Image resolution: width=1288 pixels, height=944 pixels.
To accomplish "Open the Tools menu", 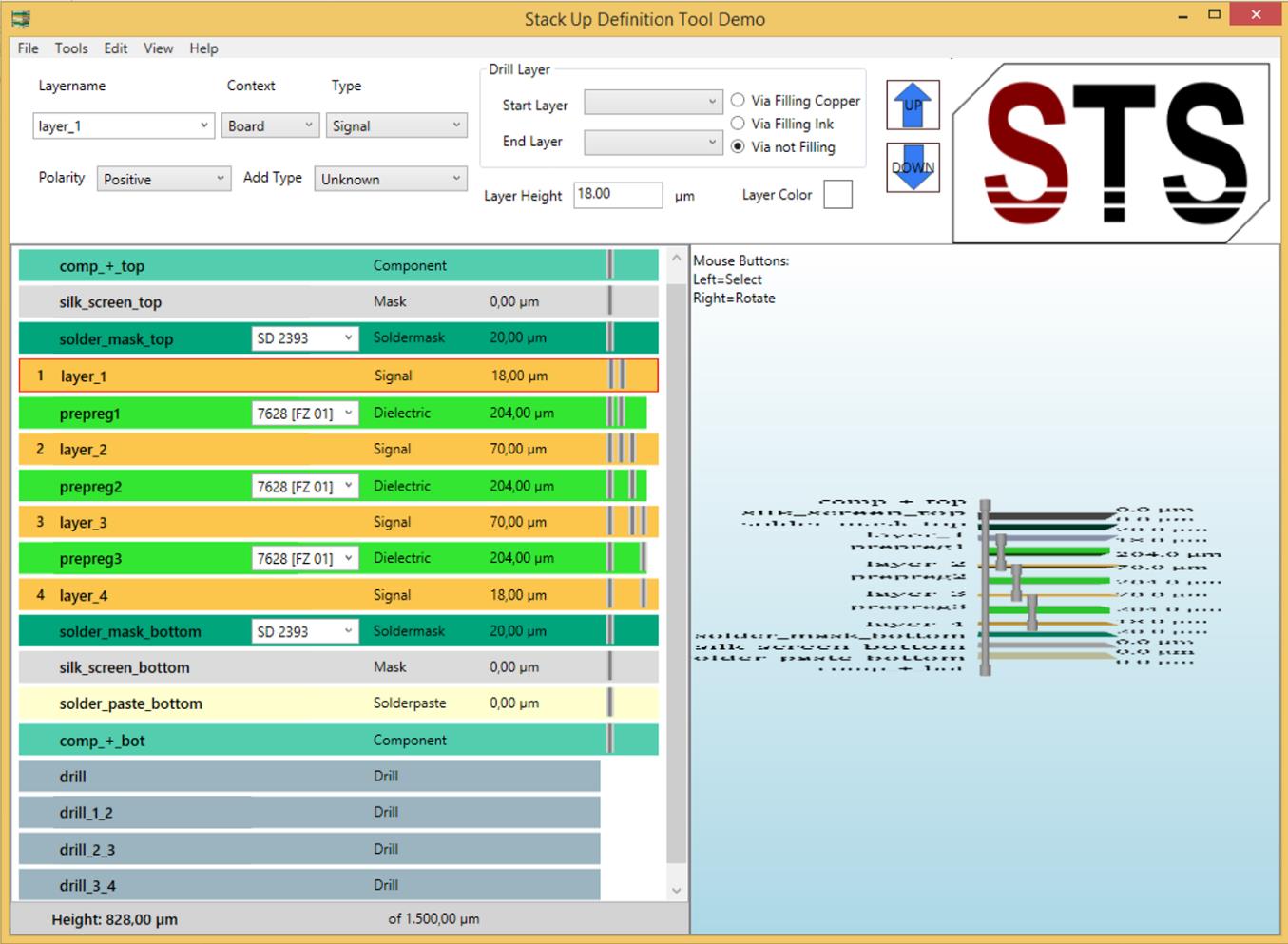I will (70, 48).
